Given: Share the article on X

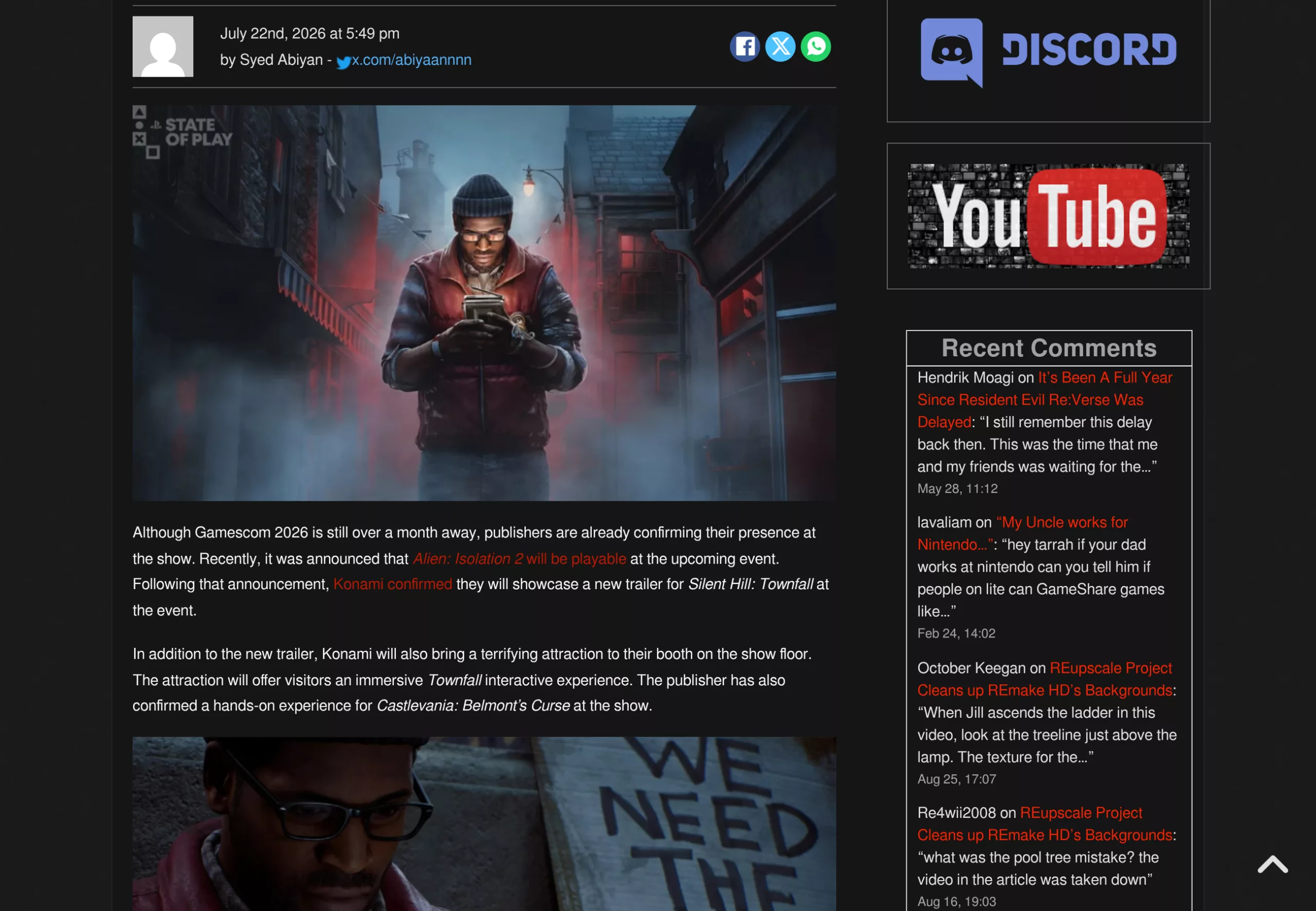Looking at the screenshot, I should coord(780,46).
